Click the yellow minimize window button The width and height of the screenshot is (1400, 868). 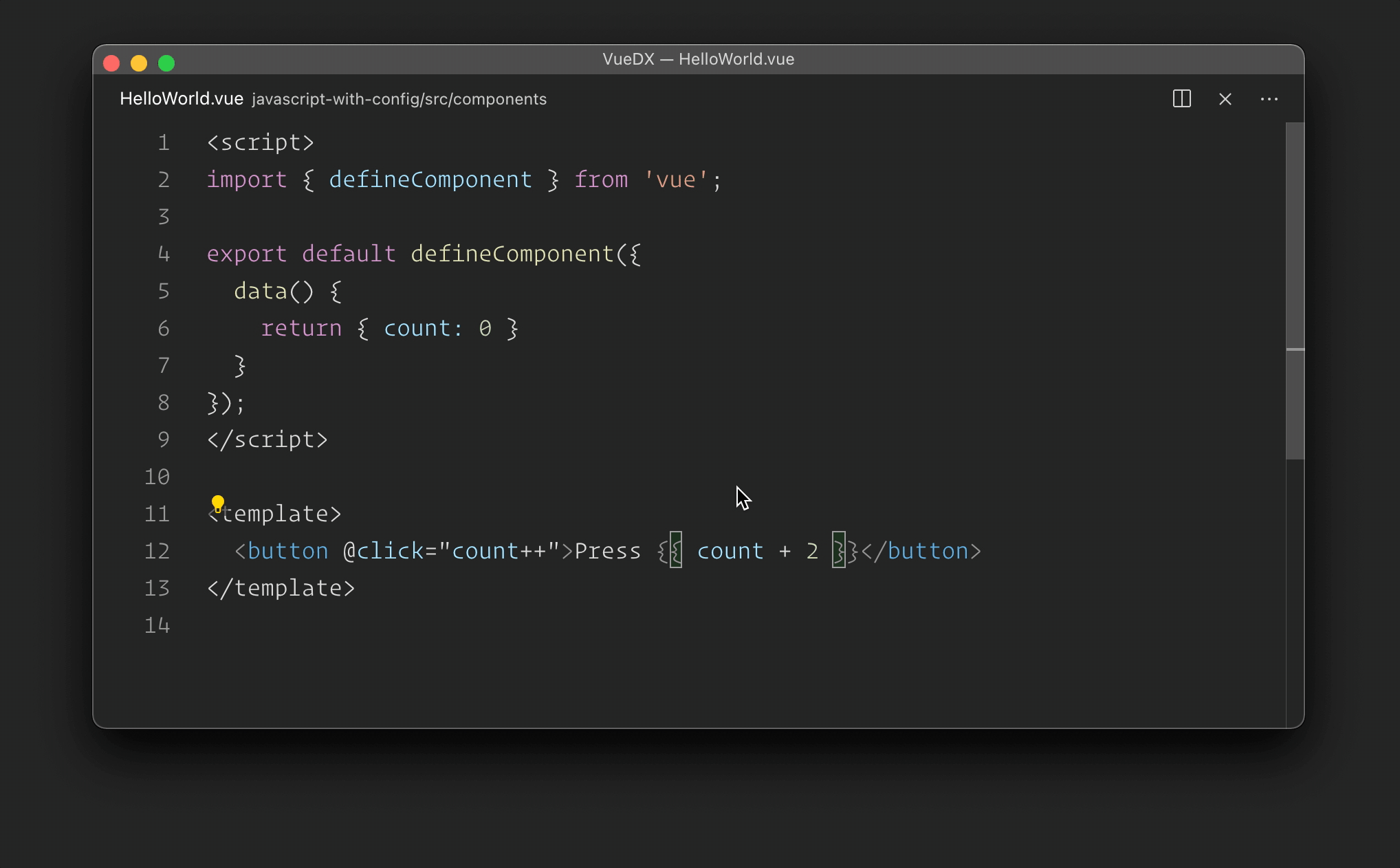[139, 63]
